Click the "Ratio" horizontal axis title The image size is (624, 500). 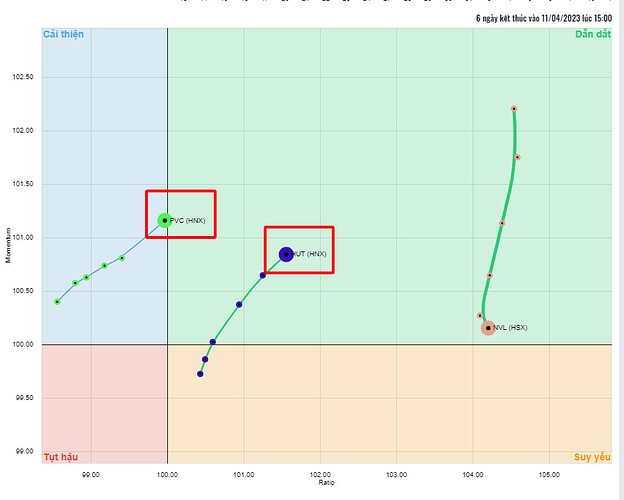pyautogui.click(x=326, y=482)
